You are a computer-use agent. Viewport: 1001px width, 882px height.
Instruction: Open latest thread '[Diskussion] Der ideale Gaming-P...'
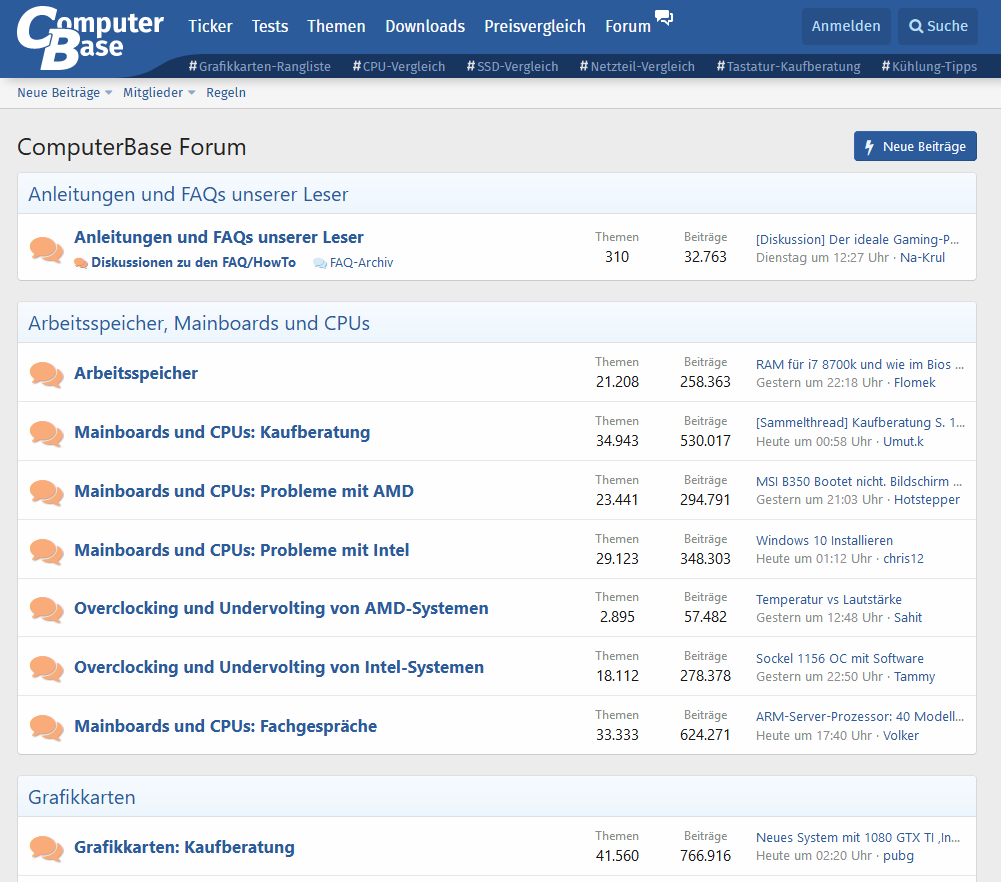[857, 239]
